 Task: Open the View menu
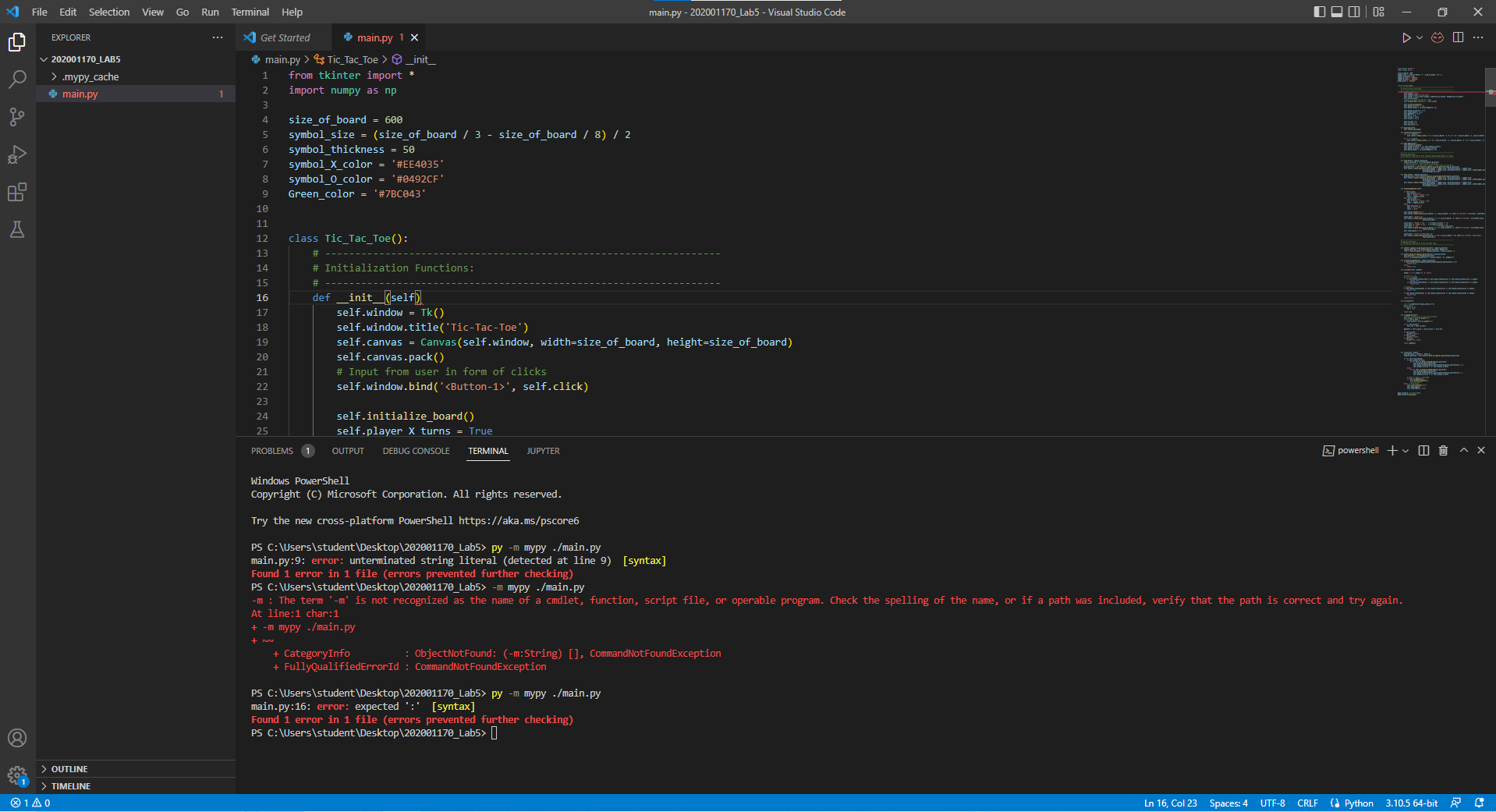point(153,12)
